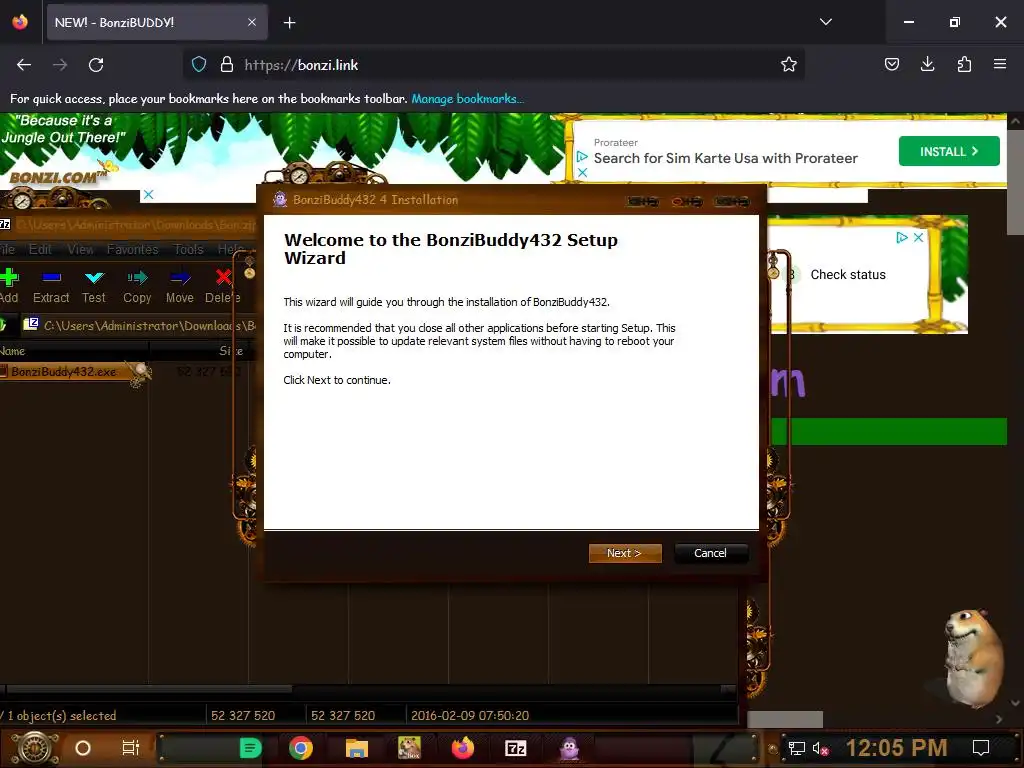This screenshot has height=768, width=1024.
Task: Click the Move tool in 7-Zip
Action: coord(180,287)
